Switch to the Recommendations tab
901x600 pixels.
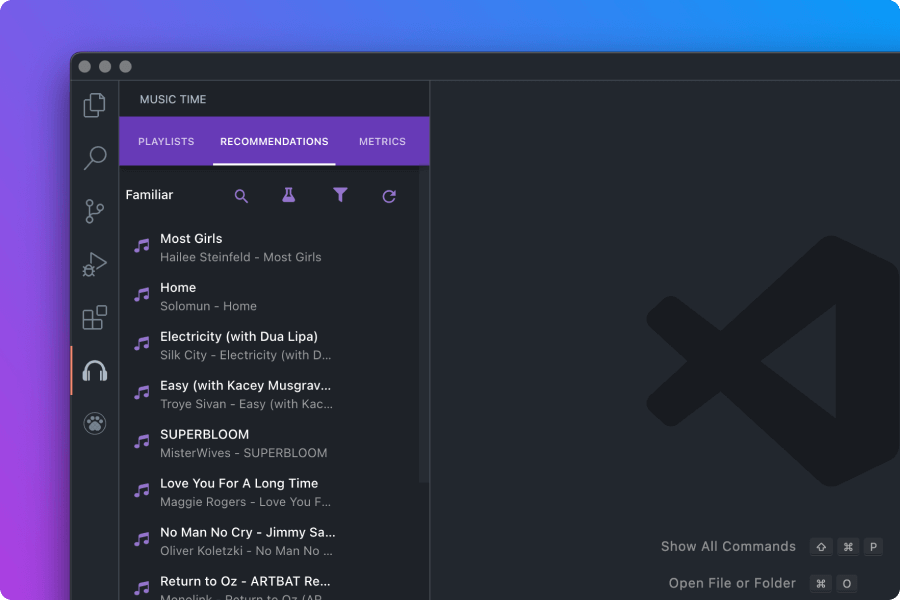pos(274,141)
